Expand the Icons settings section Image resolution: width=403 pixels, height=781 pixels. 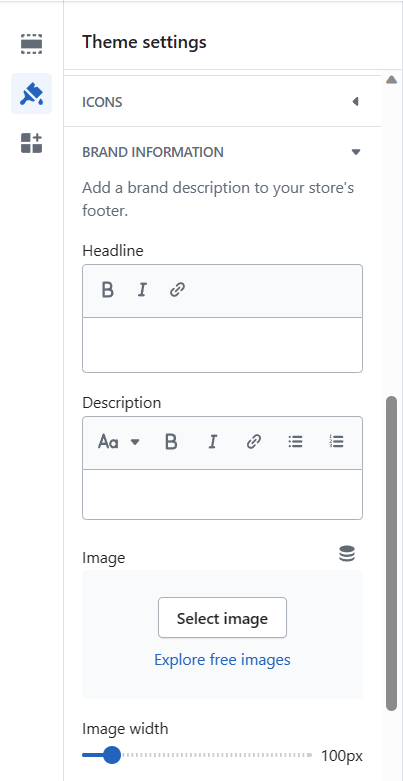[x=222, y=102]
